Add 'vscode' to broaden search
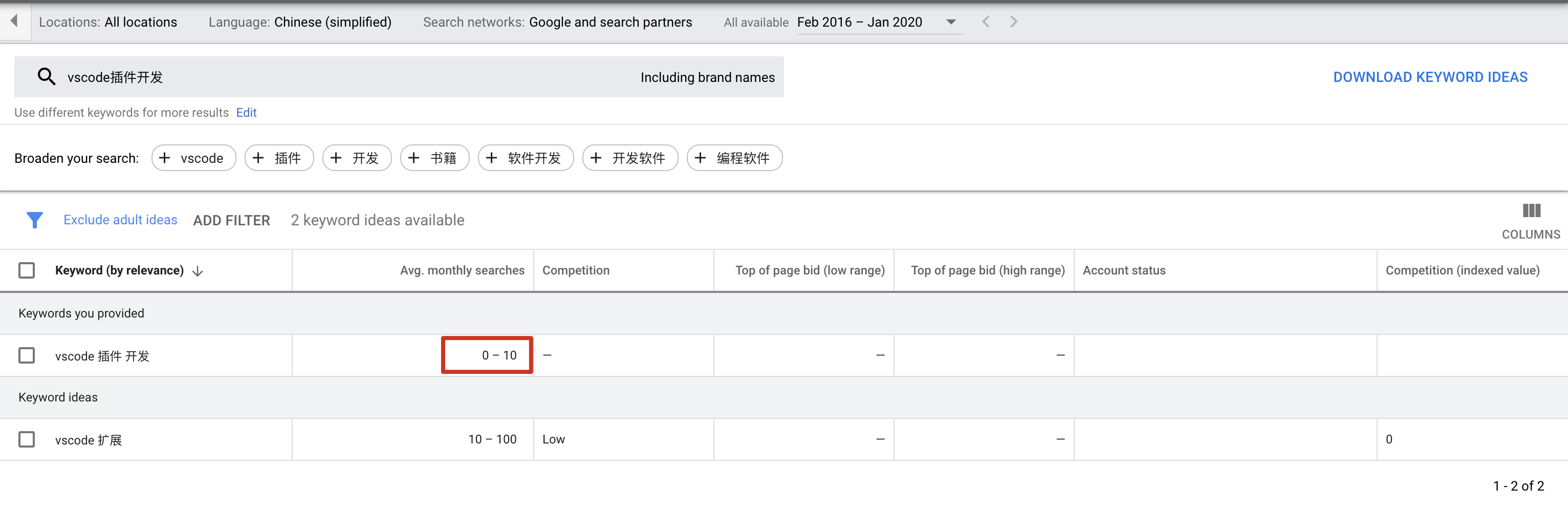1568x509 pixels. coord(193,158)
